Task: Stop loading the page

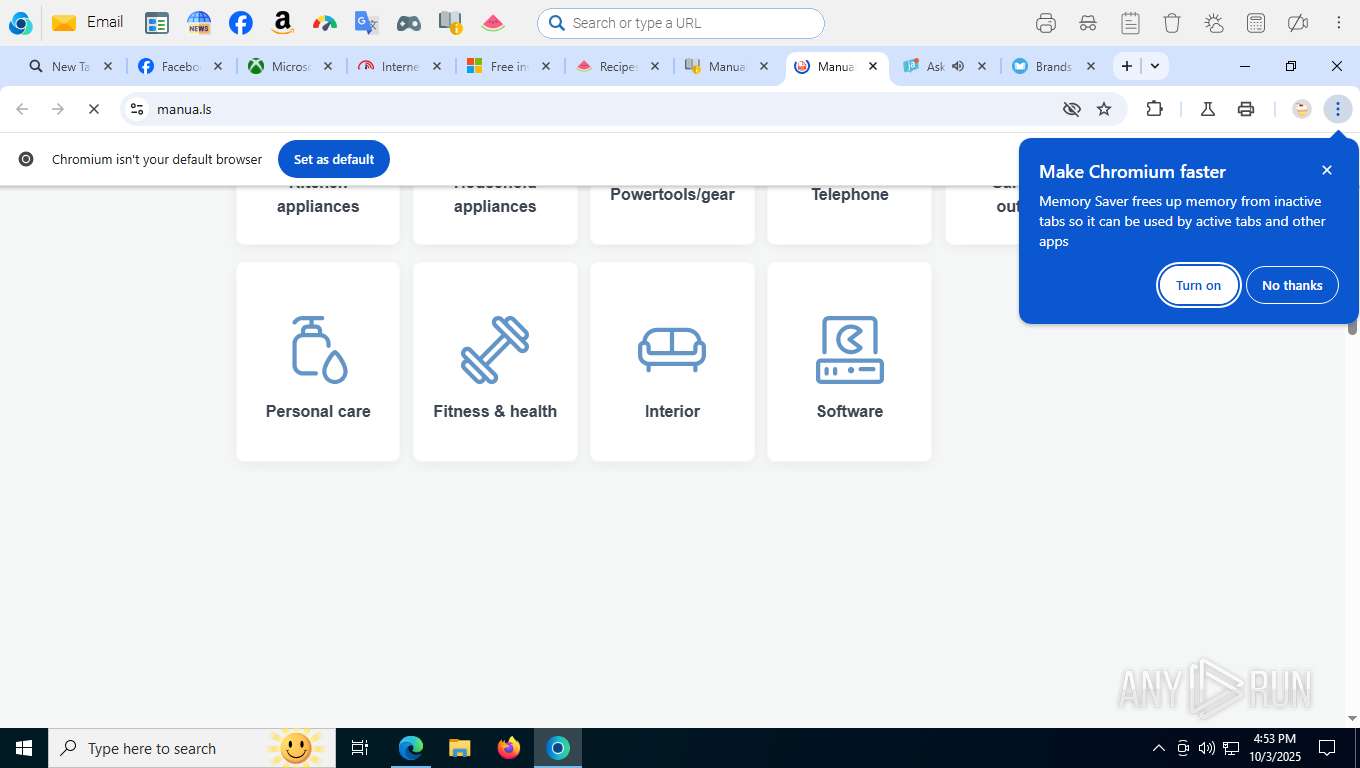Action: point(94,109)
